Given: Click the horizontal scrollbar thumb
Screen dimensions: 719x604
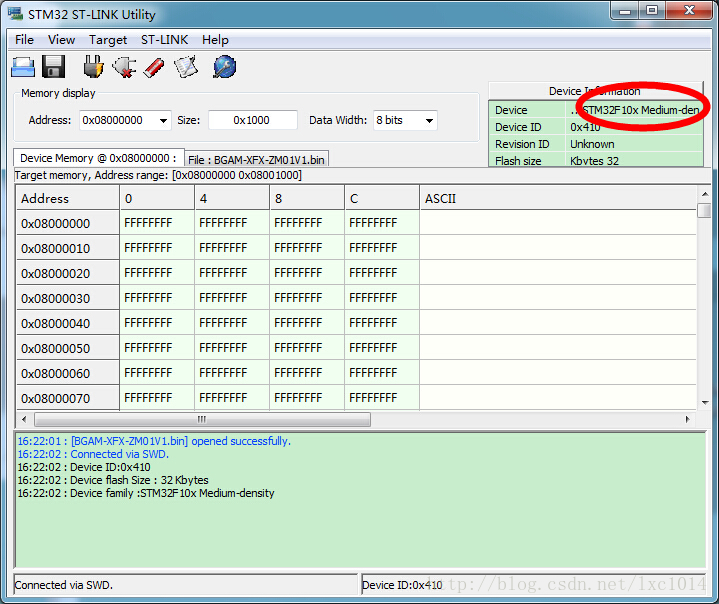Looking at the screenshot, I should point(202,419).
